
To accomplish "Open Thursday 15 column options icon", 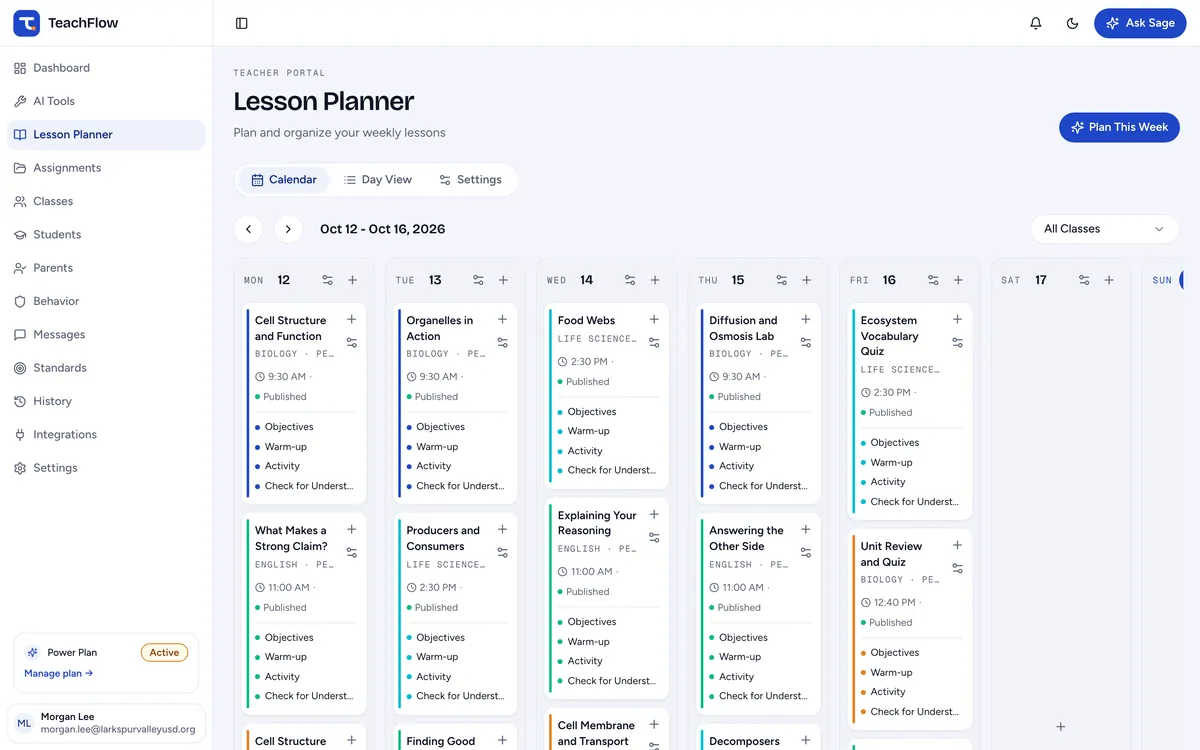I will (x=782, y=280).
